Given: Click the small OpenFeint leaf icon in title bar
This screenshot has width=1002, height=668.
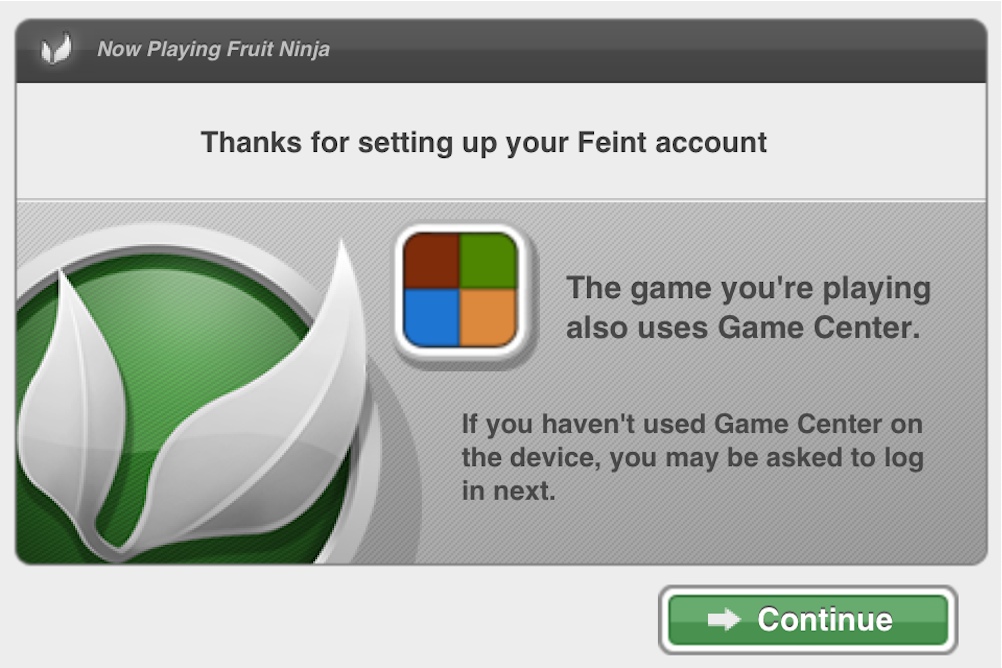Looking at the screenshot, I should point(57,49).
